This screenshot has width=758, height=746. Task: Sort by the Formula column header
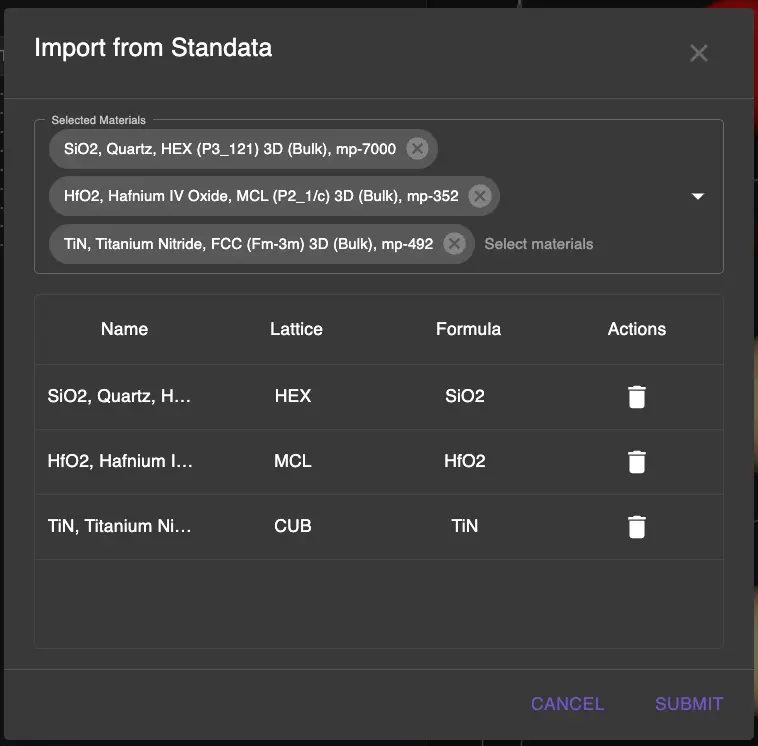pyautogui.click(x=468, y=329)
